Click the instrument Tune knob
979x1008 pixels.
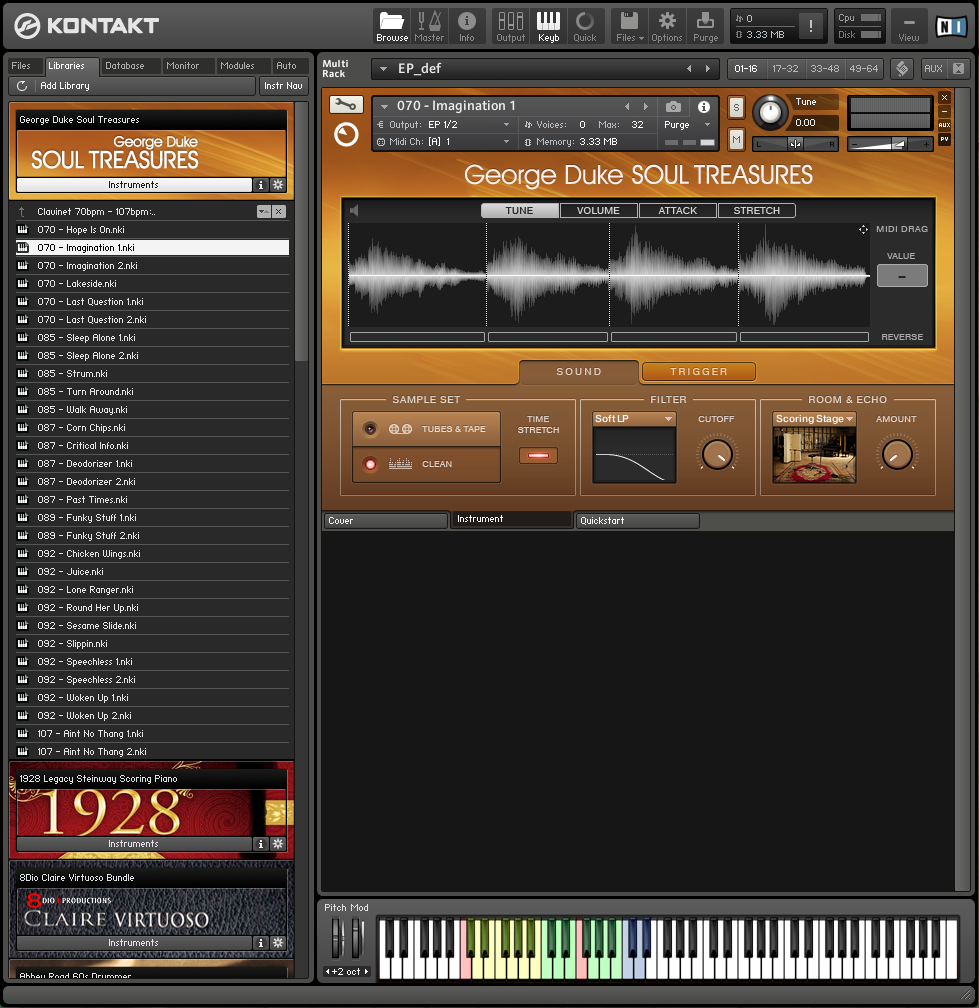click(x=770, y=112)
